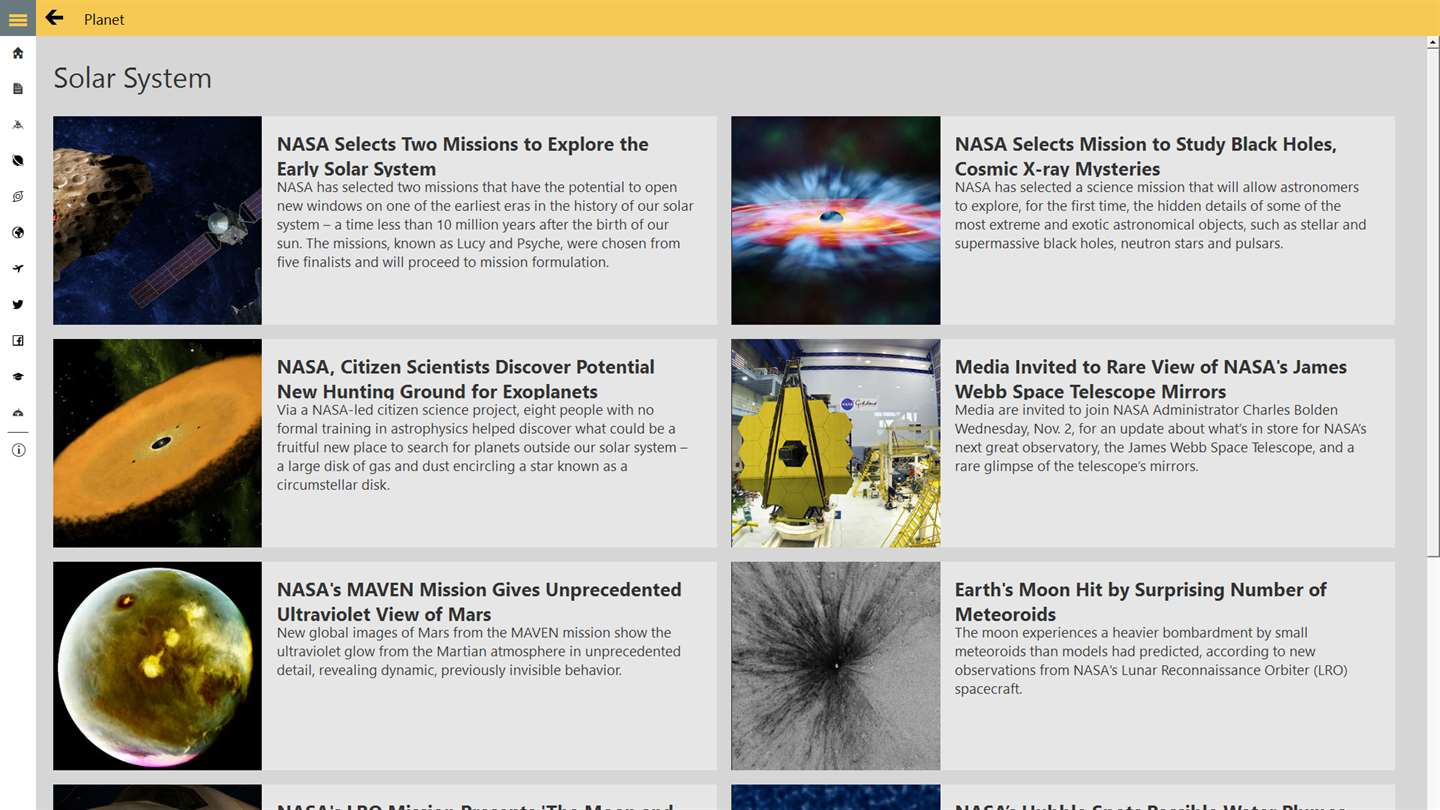Select the airplane icon in sidebar
The height and width of the screenshot is (810, 1440).
click(x=18, y=269)
